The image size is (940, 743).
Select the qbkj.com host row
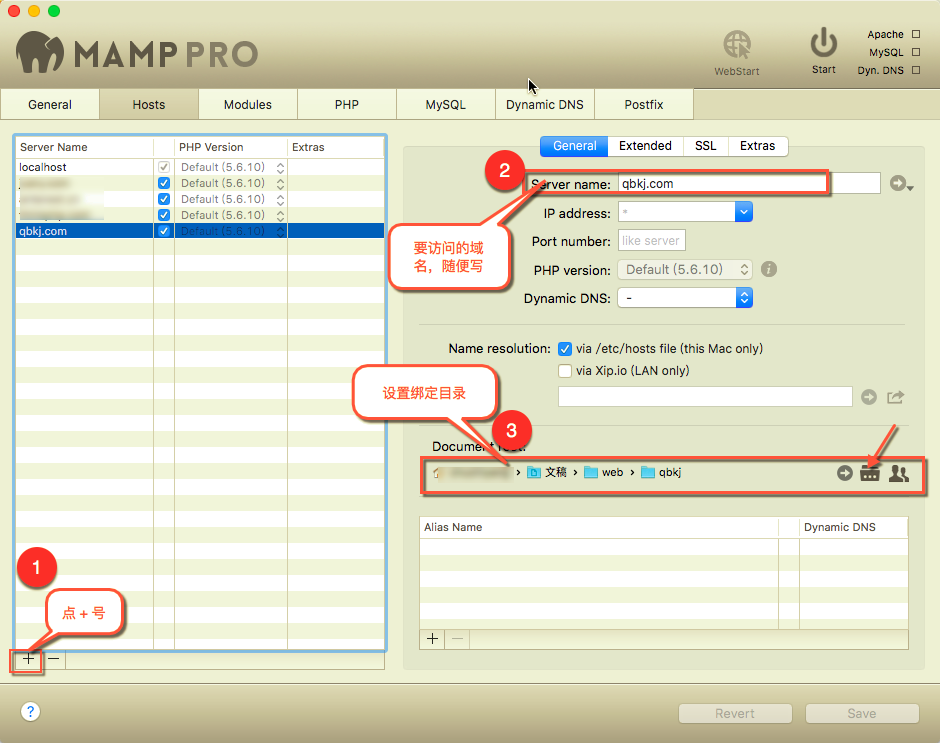[200, 231]
